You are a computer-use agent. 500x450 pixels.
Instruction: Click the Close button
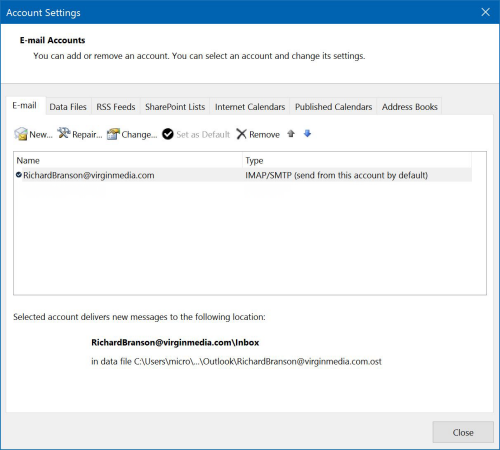463,432
